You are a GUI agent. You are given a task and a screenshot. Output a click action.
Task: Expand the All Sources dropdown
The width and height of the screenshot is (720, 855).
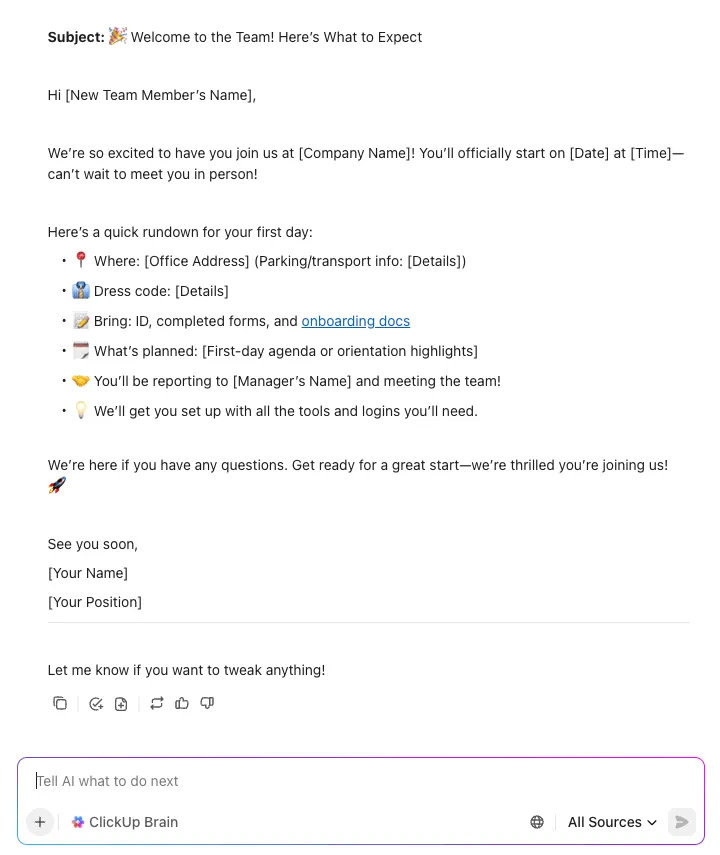(612, 822)
